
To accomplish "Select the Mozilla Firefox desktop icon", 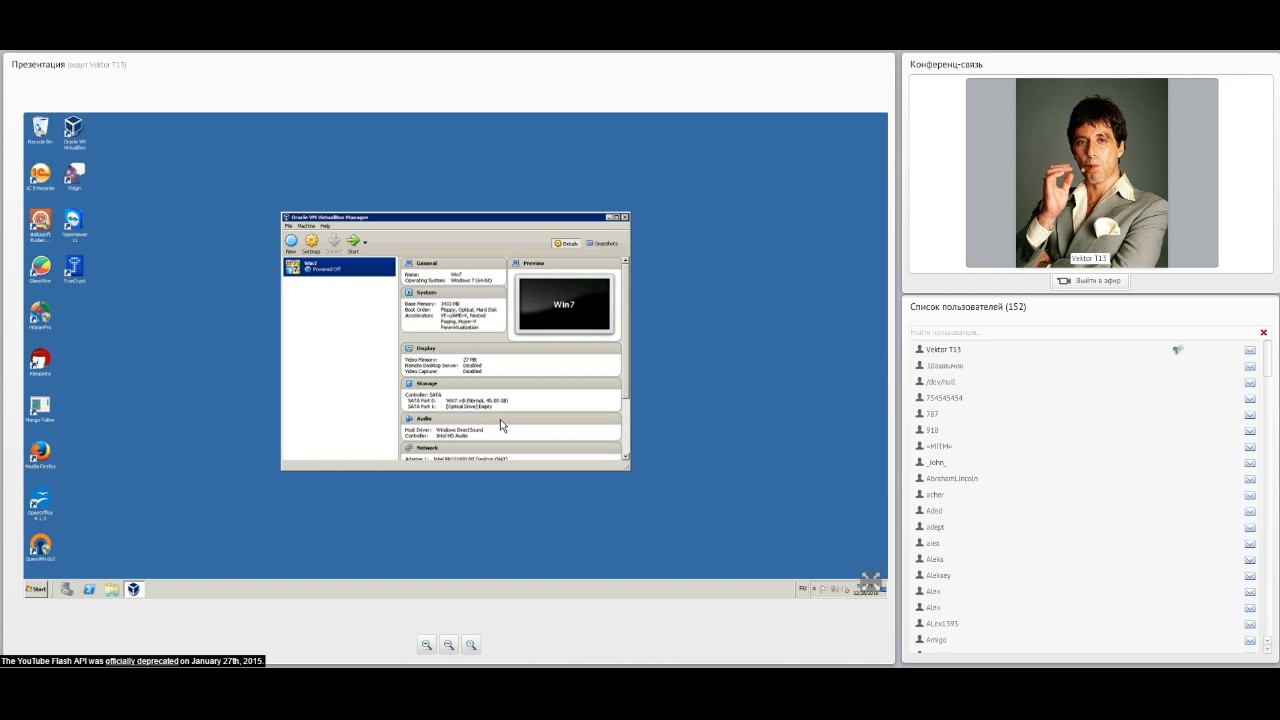I will (40, 453).
